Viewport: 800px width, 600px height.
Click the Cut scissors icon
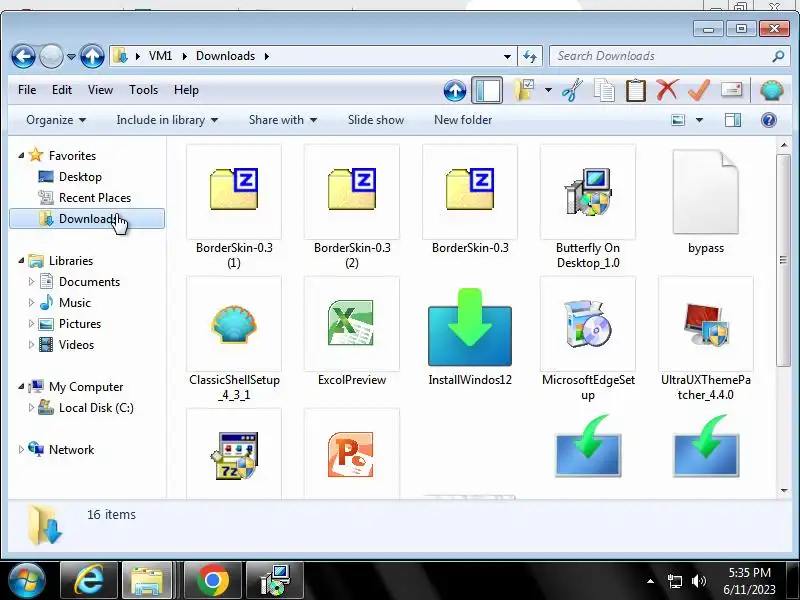coord(572,90)
